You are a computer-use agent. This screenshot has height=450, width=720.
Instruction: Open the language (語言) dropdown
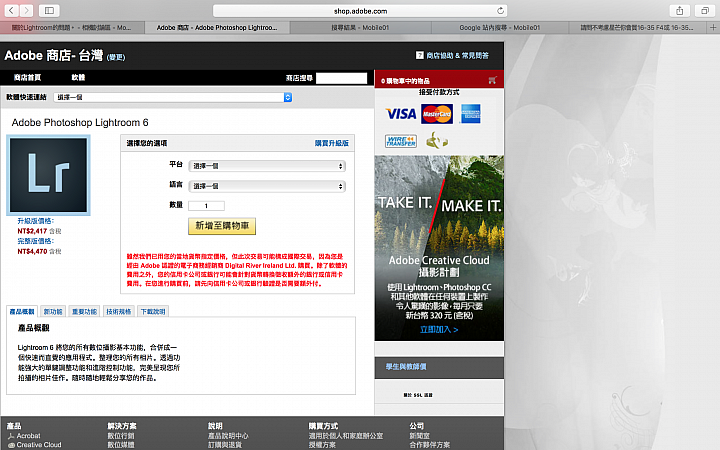click(x=267, y=186)
